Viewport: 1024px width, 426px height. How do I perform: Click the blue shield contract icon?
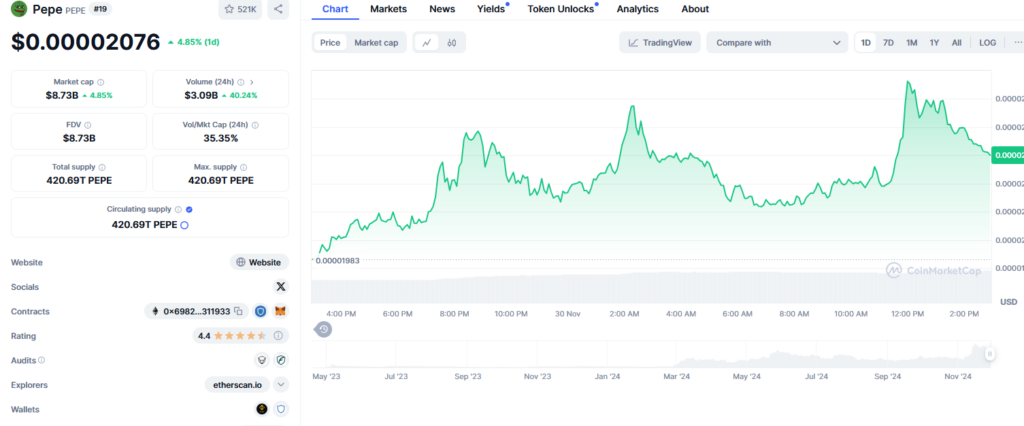(261, 312)
